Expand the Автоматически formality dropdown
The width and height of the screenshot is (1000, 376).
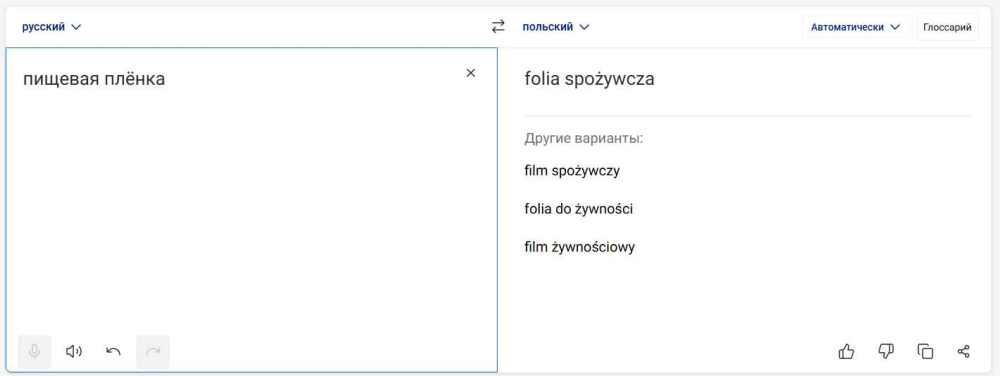(855, 27)
